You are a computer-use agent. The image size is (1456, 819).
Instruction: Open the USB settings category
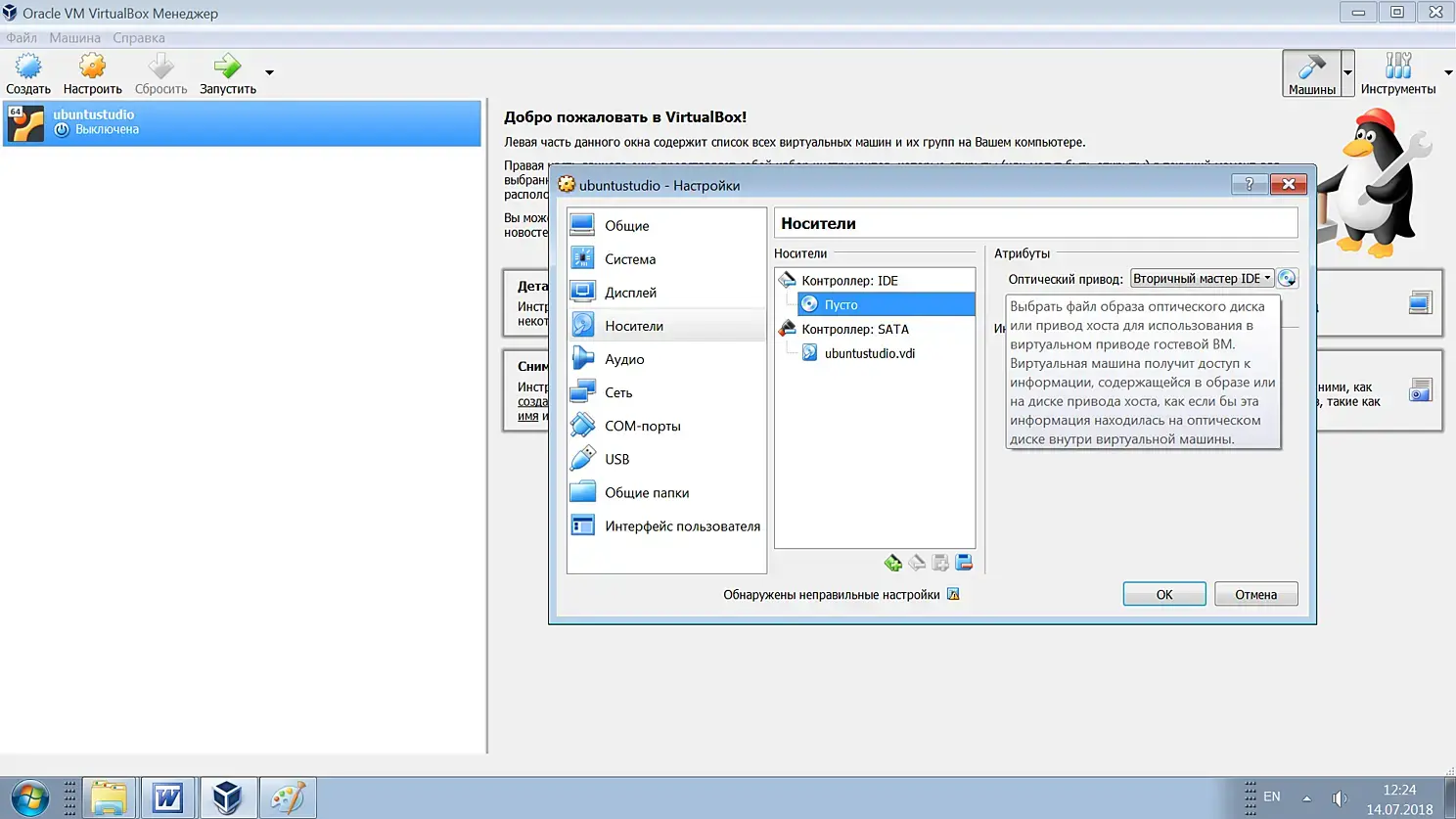coord(666,459)
